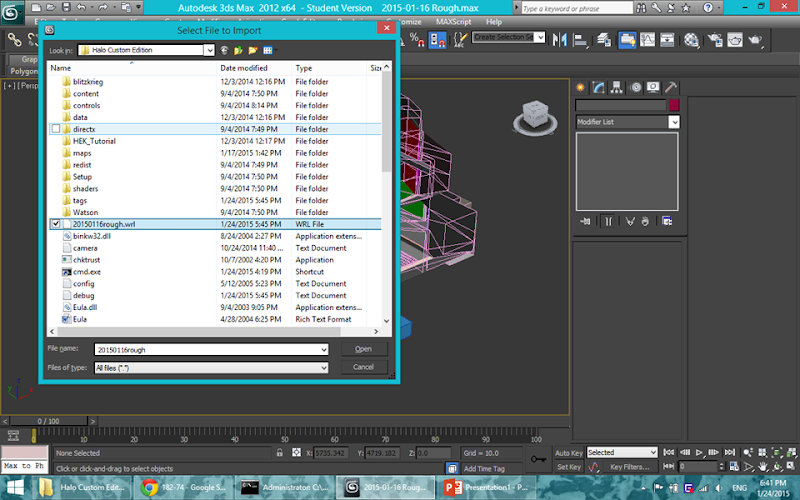Click the object name field in Modify panel
The height and width of the screenshot is (500, 800).
click(x=620, y=105)
